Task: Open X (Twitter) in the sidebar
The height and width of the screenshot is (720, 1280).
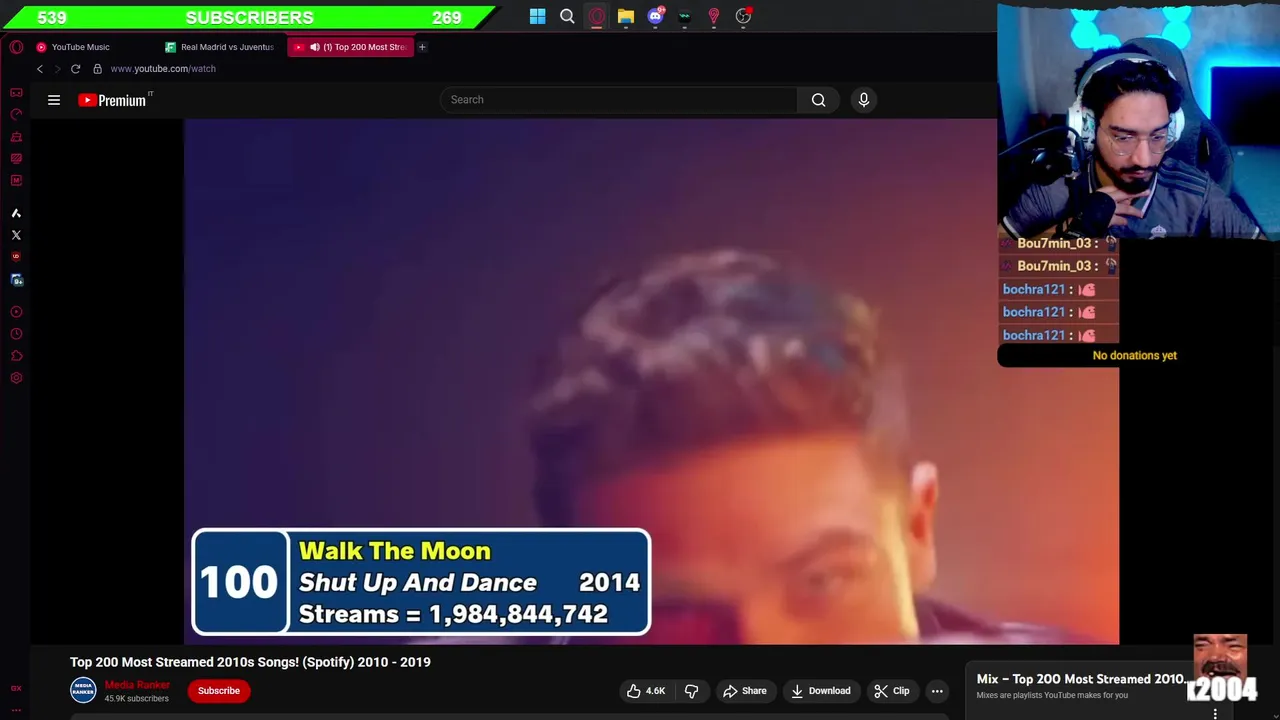Action: [16, 235]
